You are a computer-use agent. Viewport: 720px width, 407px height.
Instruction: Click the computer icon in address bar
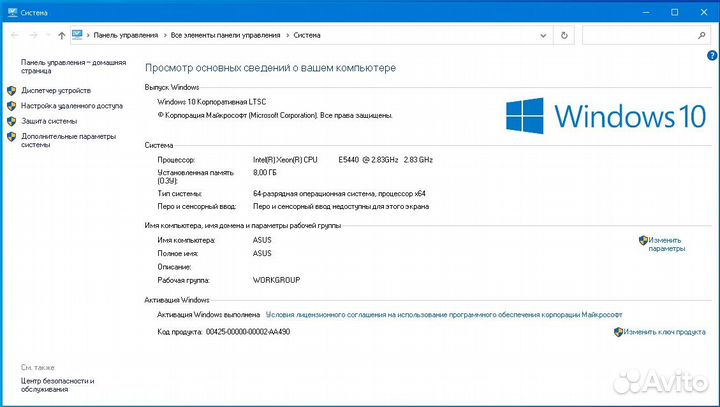point(77,35)
